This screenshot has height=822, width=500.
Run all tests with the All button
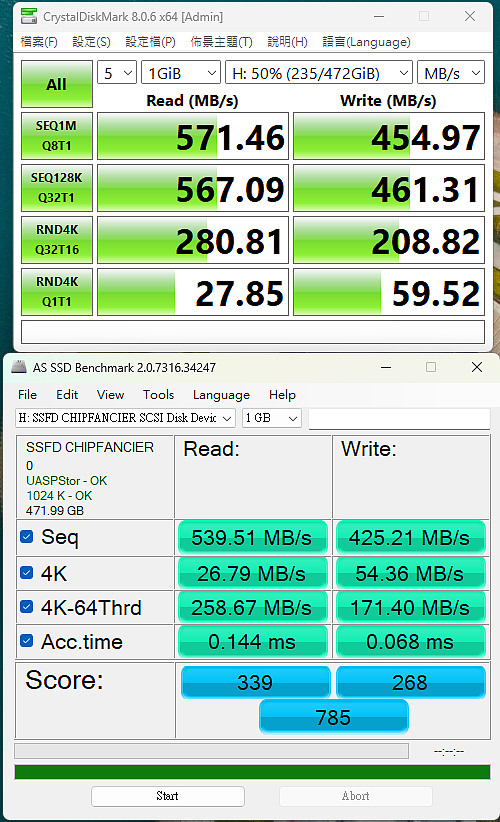point(57,84)
